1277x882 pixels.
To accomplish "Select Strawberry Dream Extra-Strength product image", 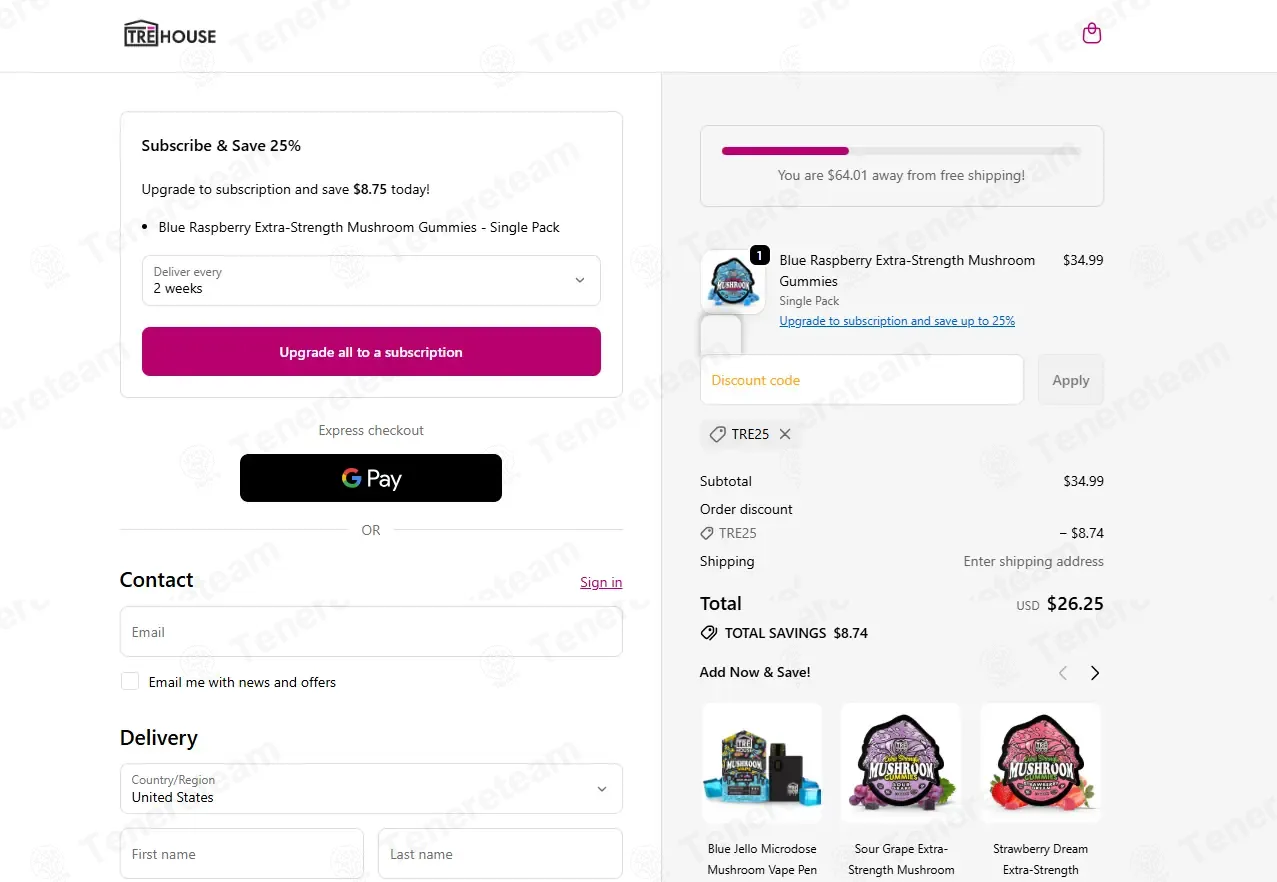I will [x=1041, y=762].
